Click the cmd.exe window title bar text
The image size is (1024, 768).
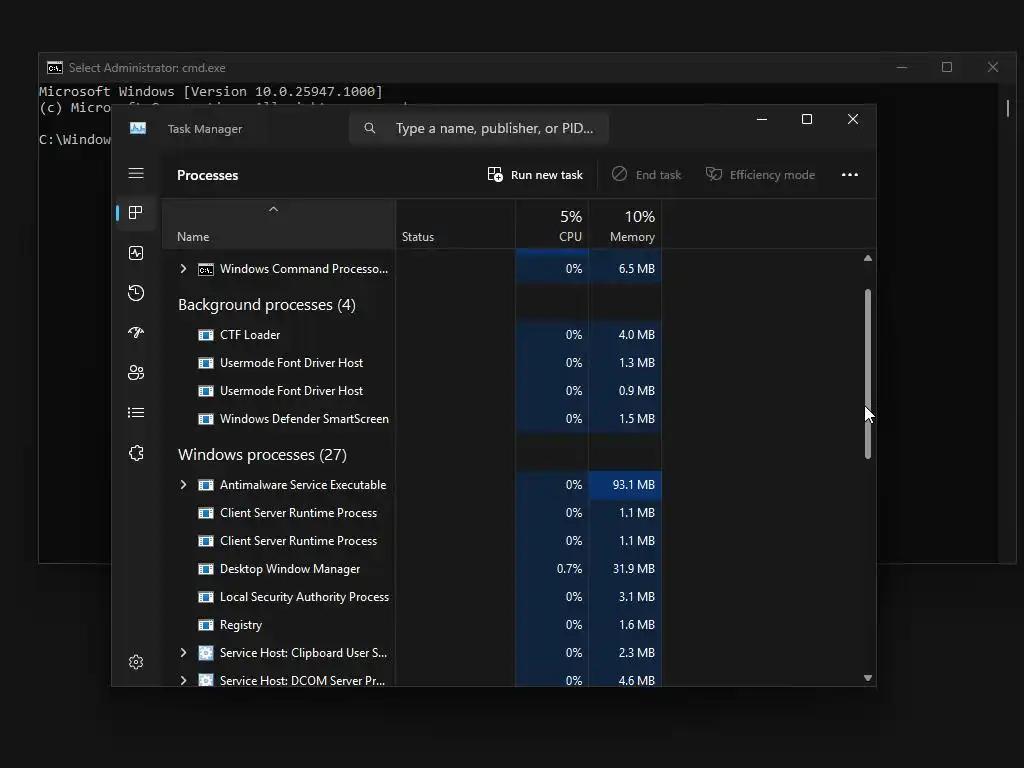(147, 67)
